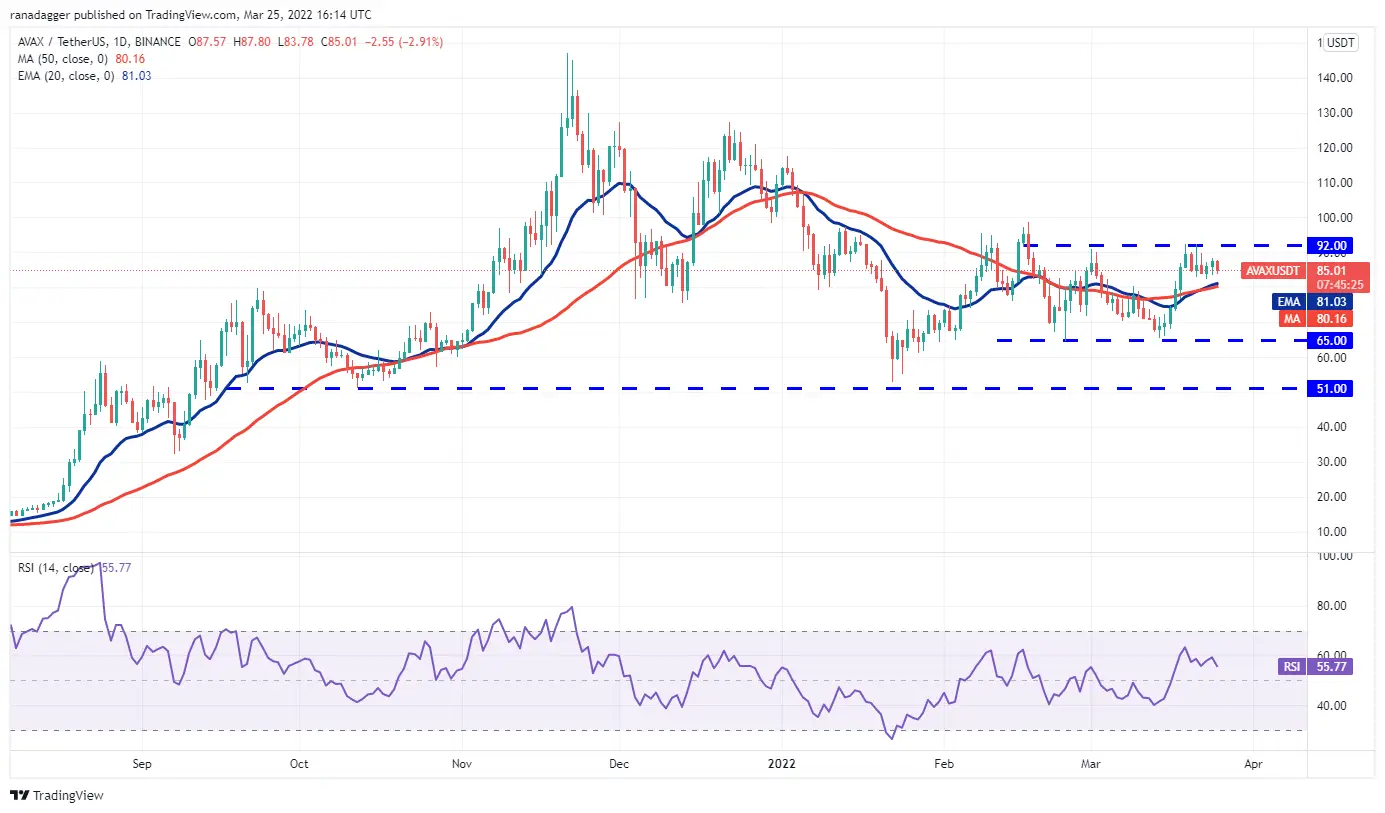Click the red MA tag beside 80.16
1385x813 pixels.
1291,318
